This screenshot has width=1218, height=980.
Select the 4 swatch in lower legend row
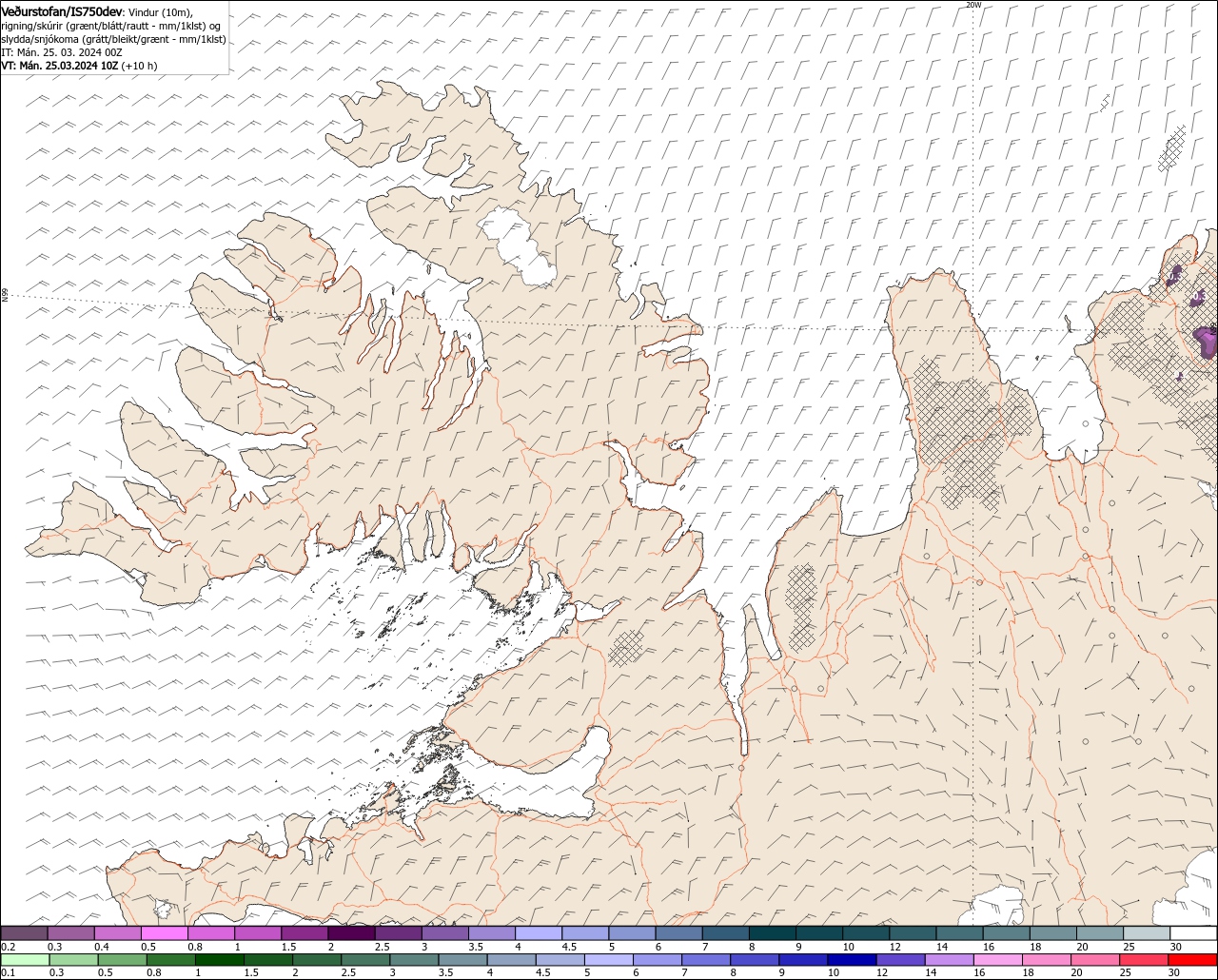pyautogui.click(x=511, y=960)
